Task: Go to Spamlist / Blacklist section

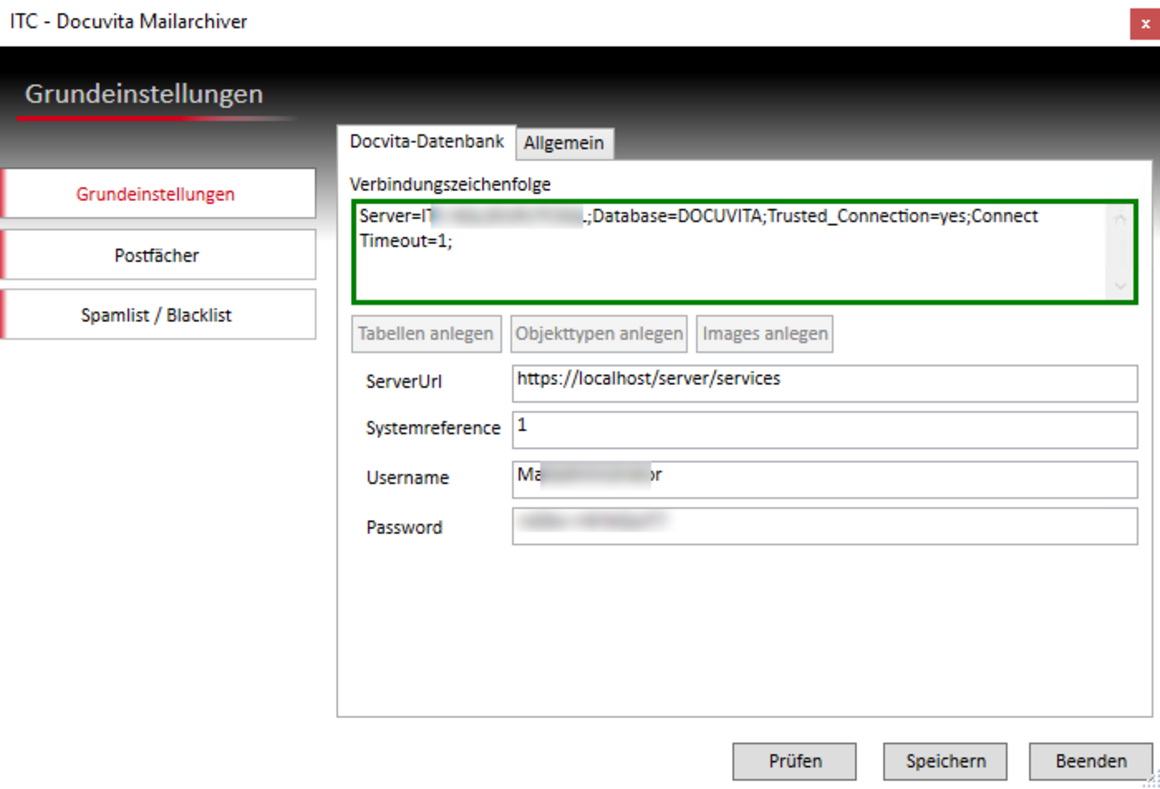Action: (157, 315)
